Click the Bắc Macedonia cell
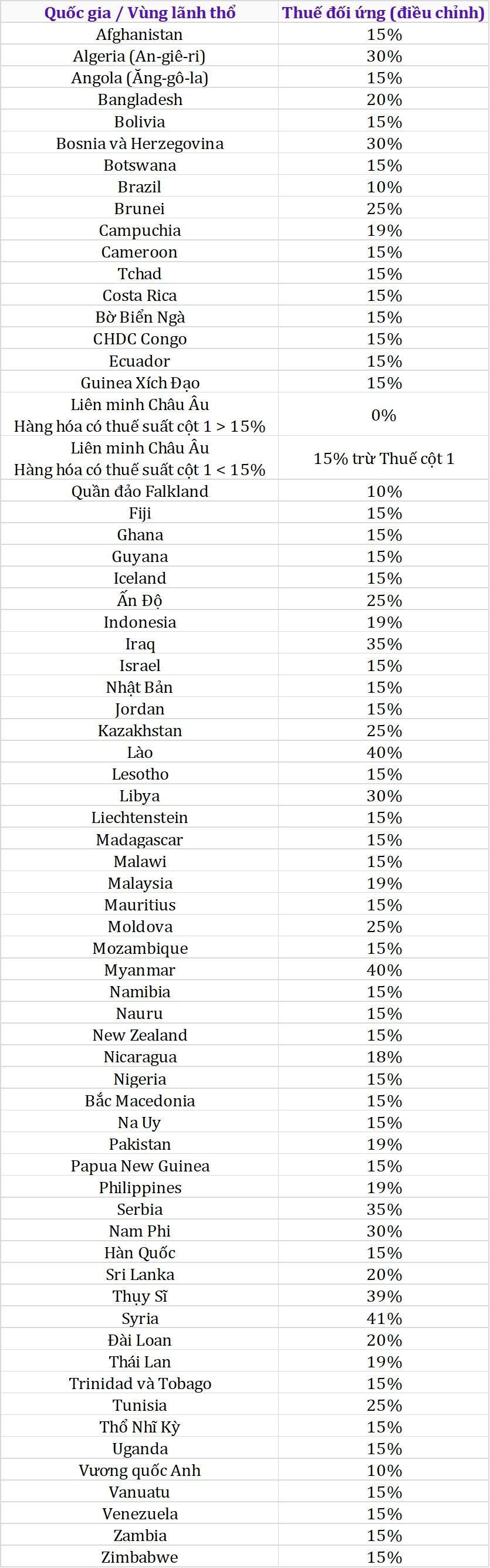This screenshot has height=1568, width=490. tap(140, 1100)
